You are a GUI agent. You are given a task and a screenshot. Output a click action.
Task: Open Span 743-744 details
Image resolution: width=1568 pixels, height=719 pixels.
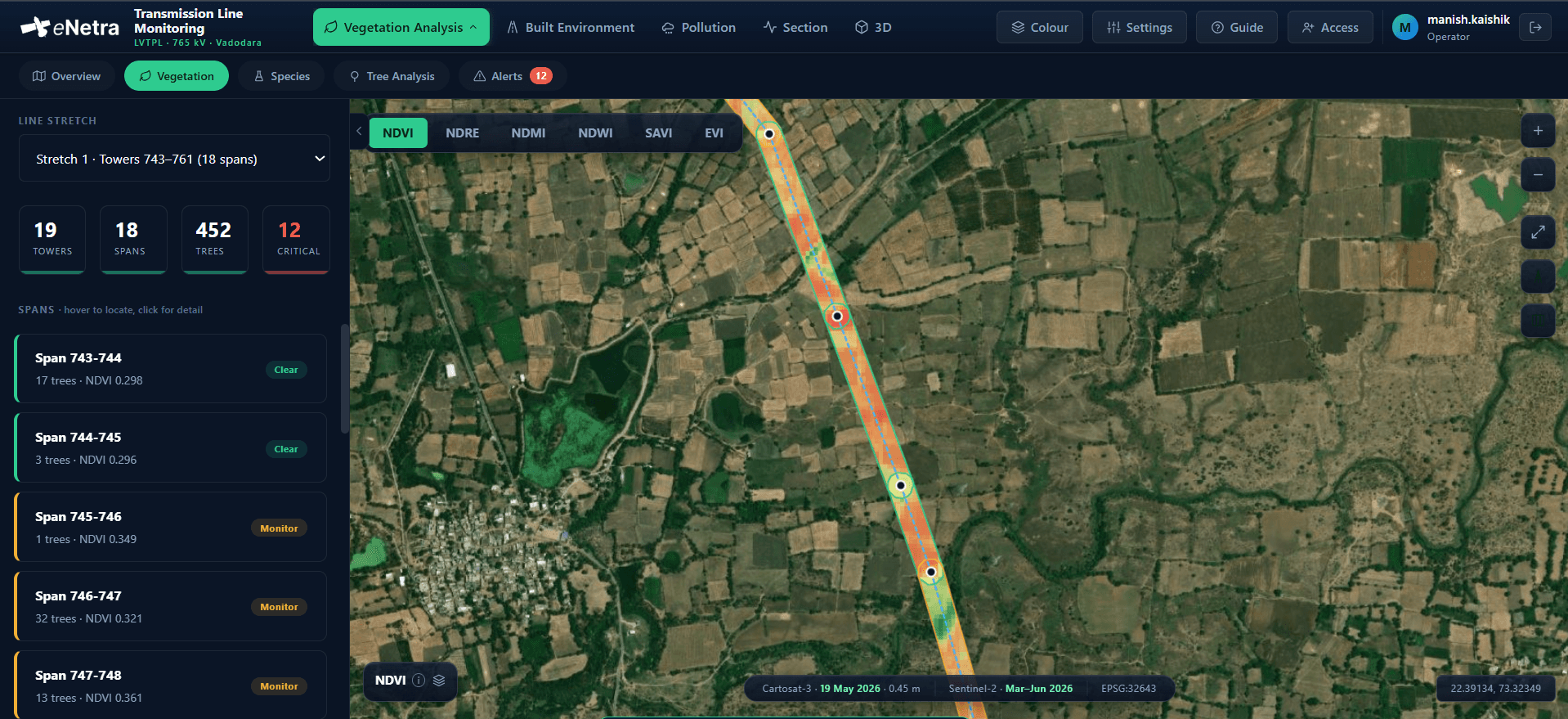pyautogui.click(x=171, y=368)
